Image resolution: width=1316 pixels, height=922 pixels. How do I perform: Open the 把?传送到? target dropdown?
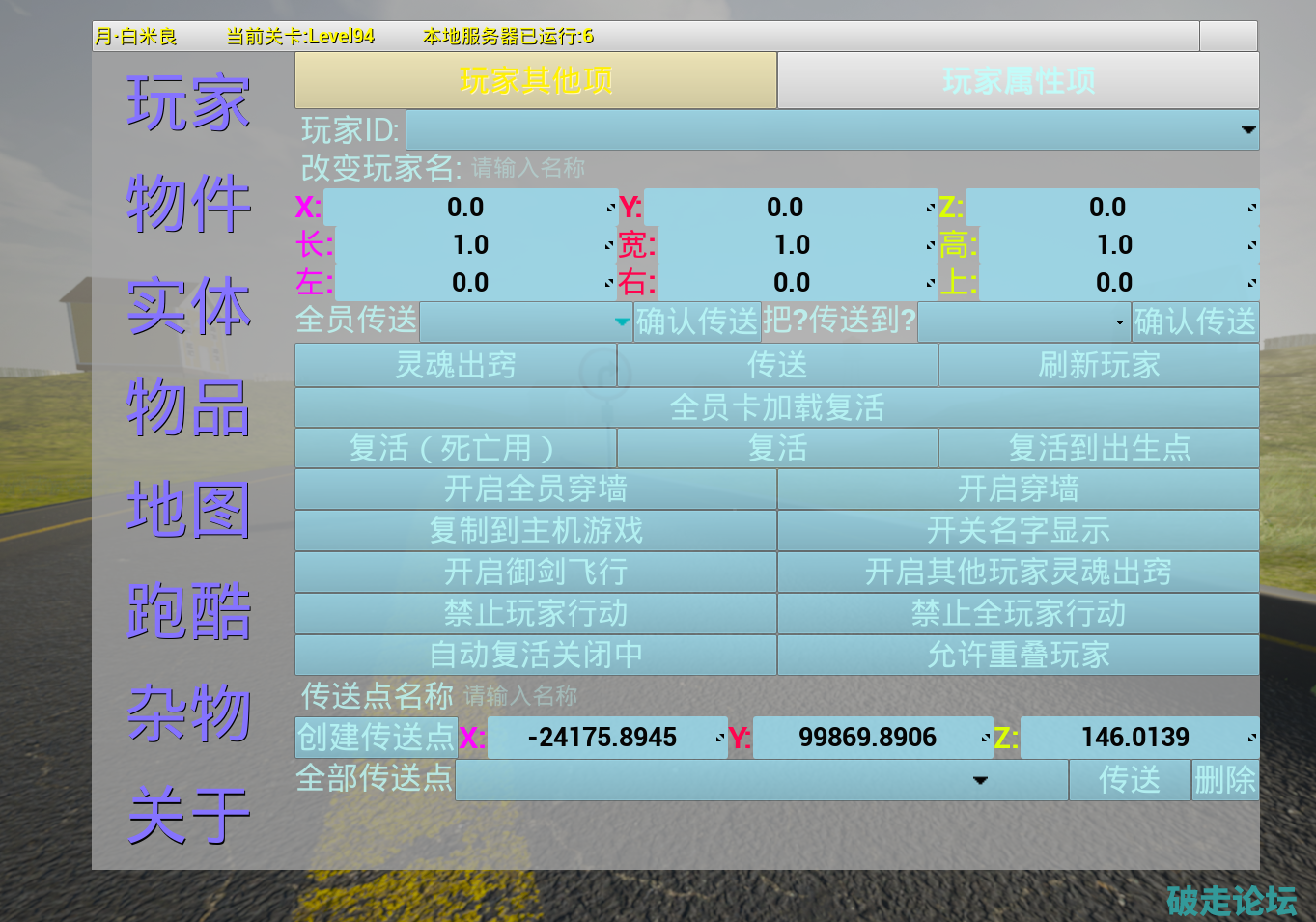[1022, 321]
